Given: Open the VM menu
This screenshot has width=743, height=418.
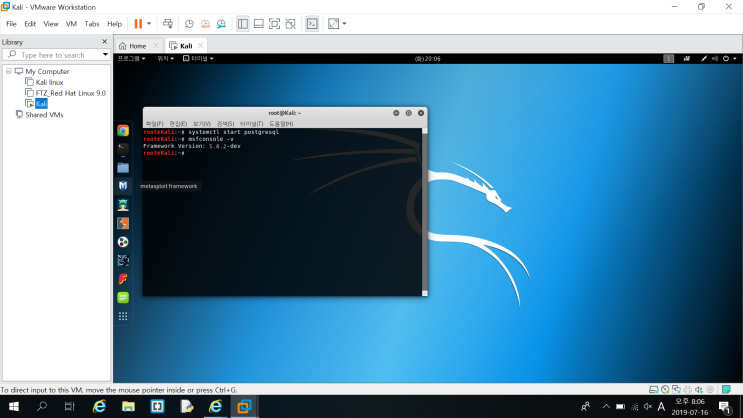Looking at the screenshot, I should pyautogui.click(x=71, y=24).
